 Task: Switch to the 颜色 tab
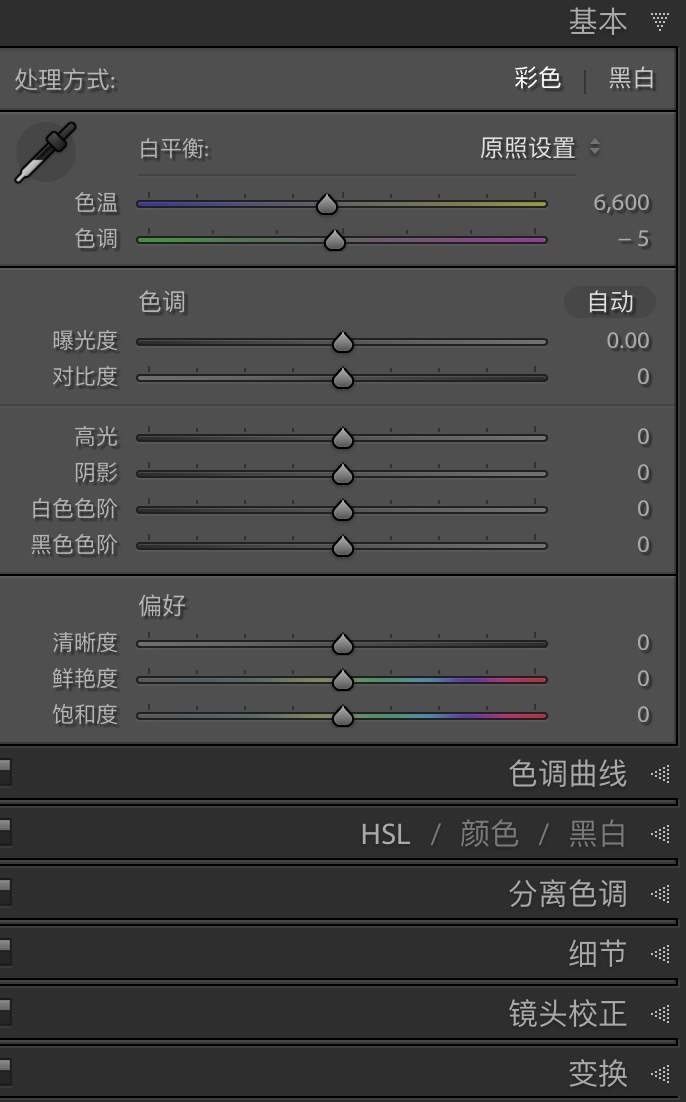(x=489, y=834)
